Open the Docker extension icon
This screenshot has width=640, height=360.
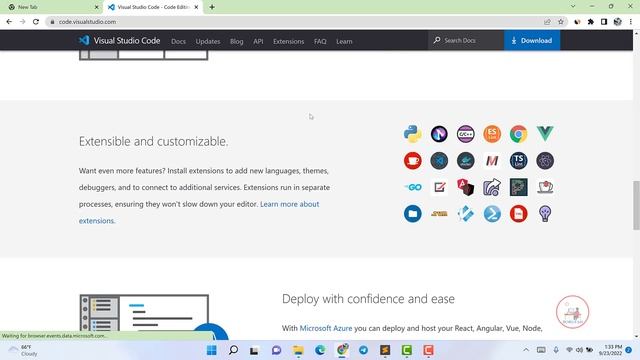coord(465,160)
